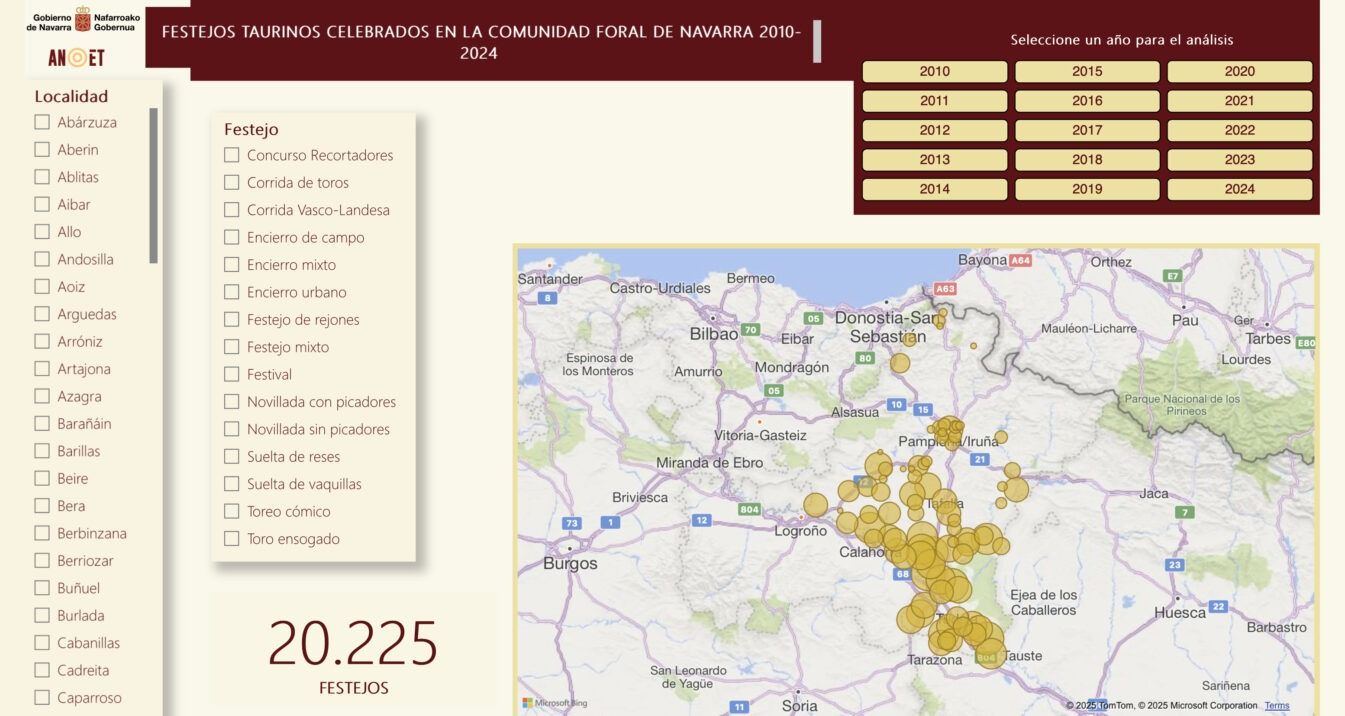Select the Buñuel locality checkbox

point(42,588)
